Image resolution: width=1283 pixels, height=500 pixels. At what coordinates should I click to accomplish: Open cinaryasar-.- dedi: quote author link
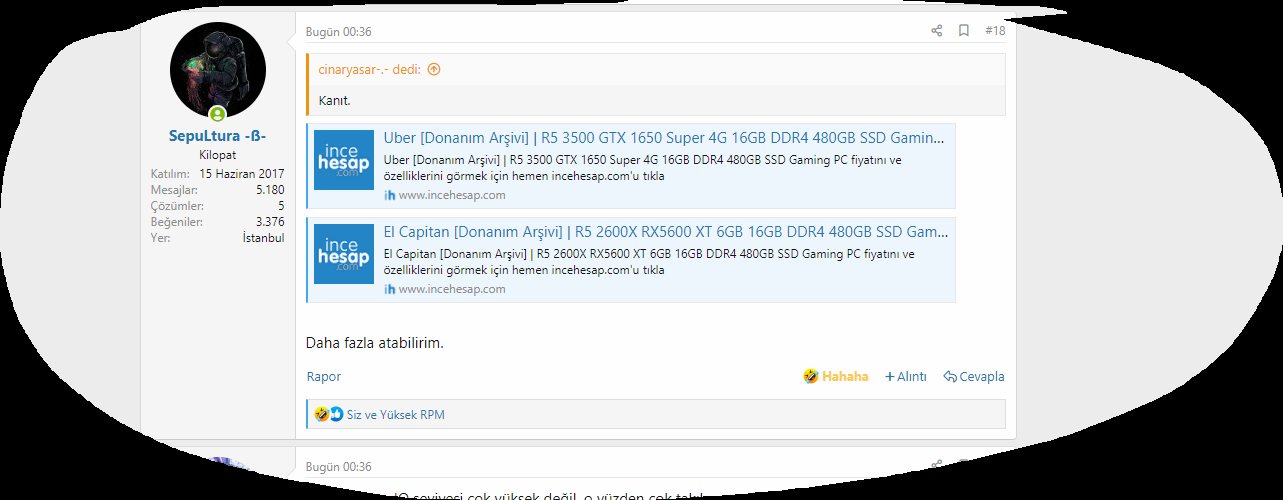(x=370, y=70)
